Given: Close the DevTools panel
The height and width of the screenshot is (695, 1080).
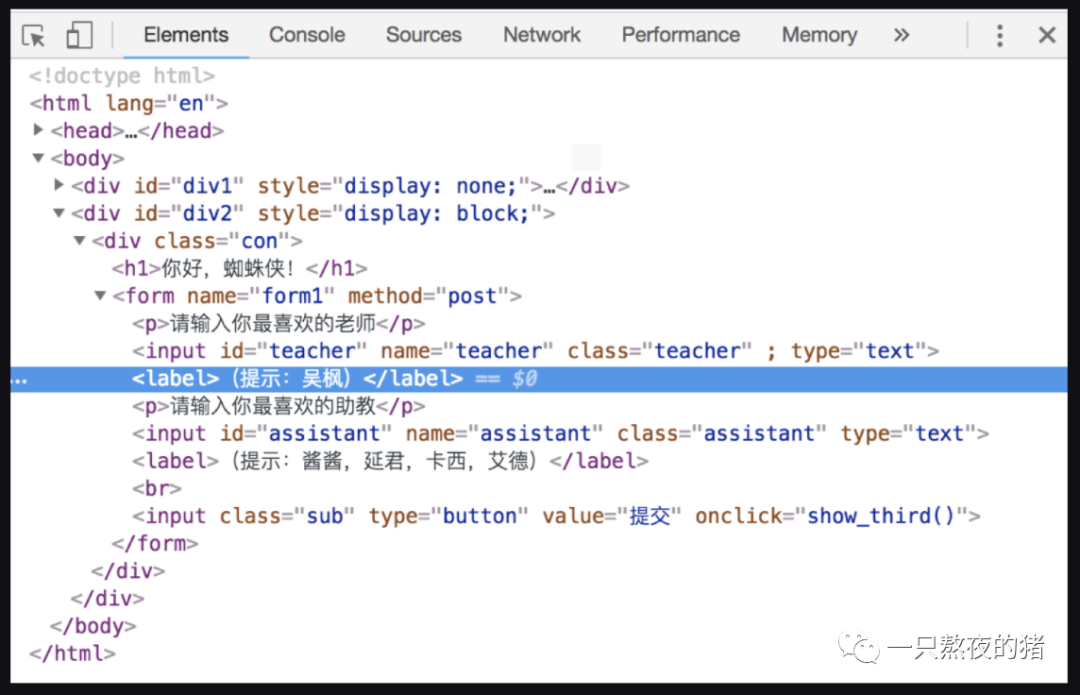Looking at the screenshot, I should 1047,35.
